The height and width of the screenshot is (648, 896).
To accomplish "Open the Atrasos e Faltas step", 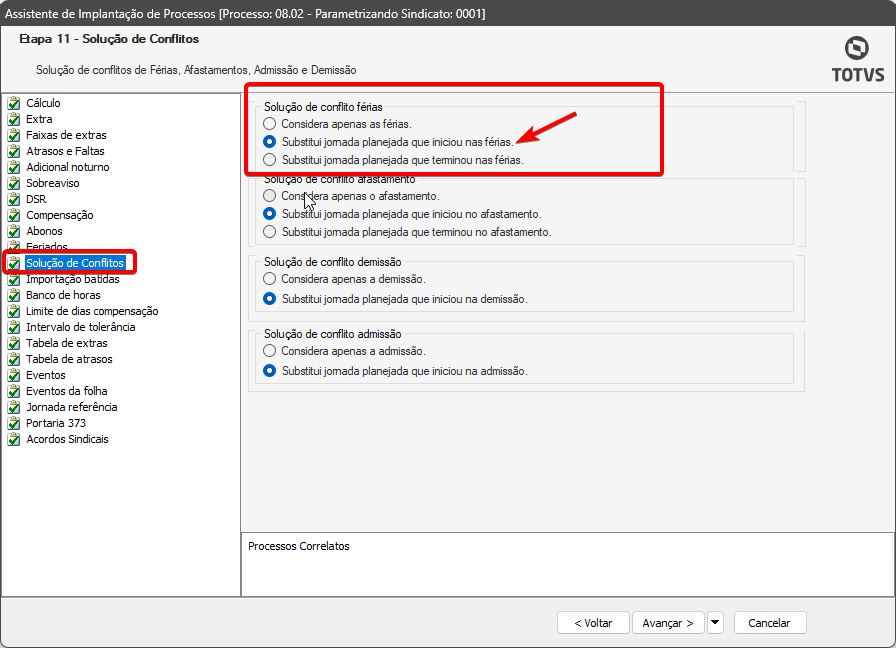I will coord(65,151).
